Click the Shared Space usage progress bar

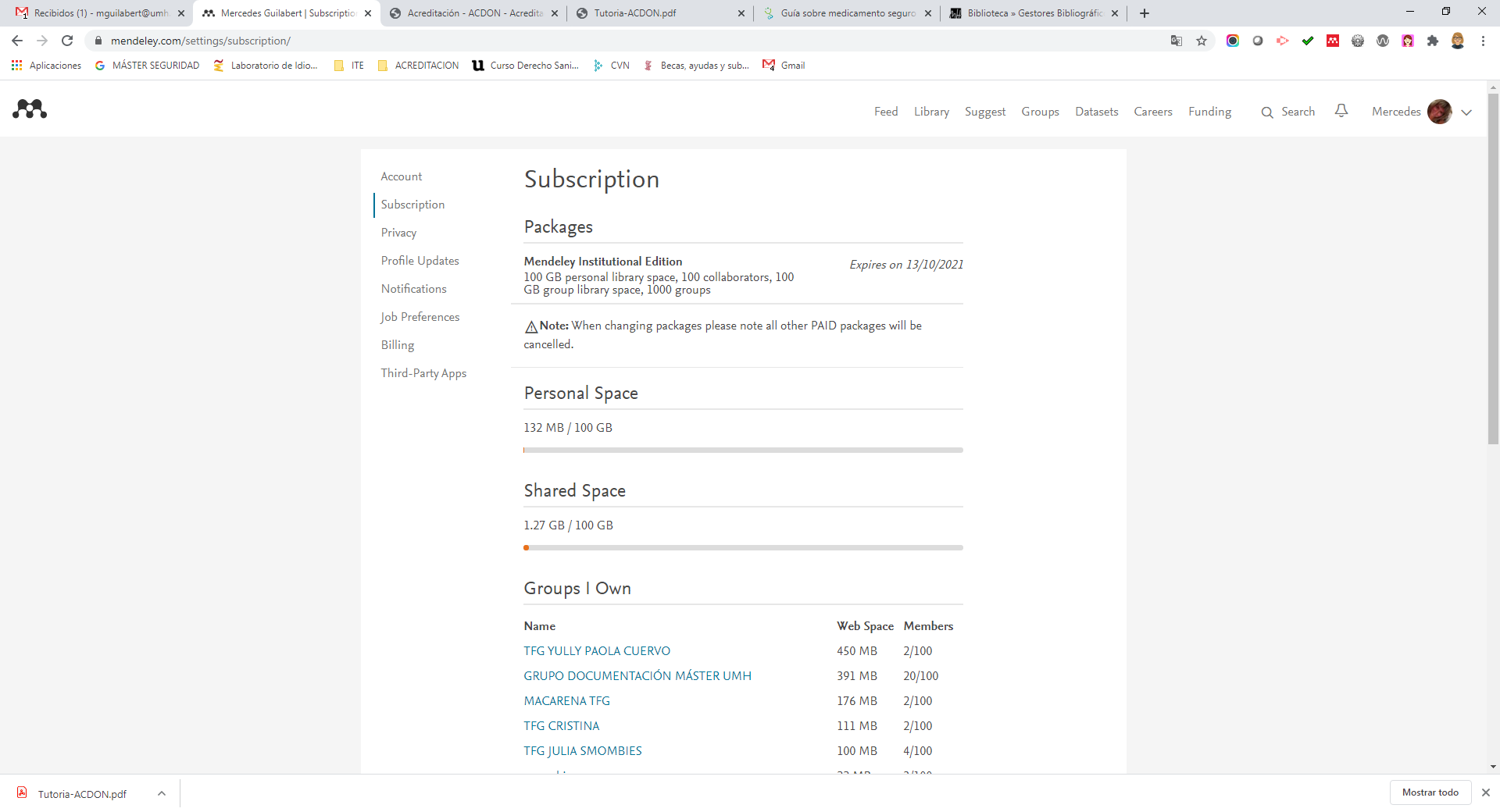click(743, 548)
